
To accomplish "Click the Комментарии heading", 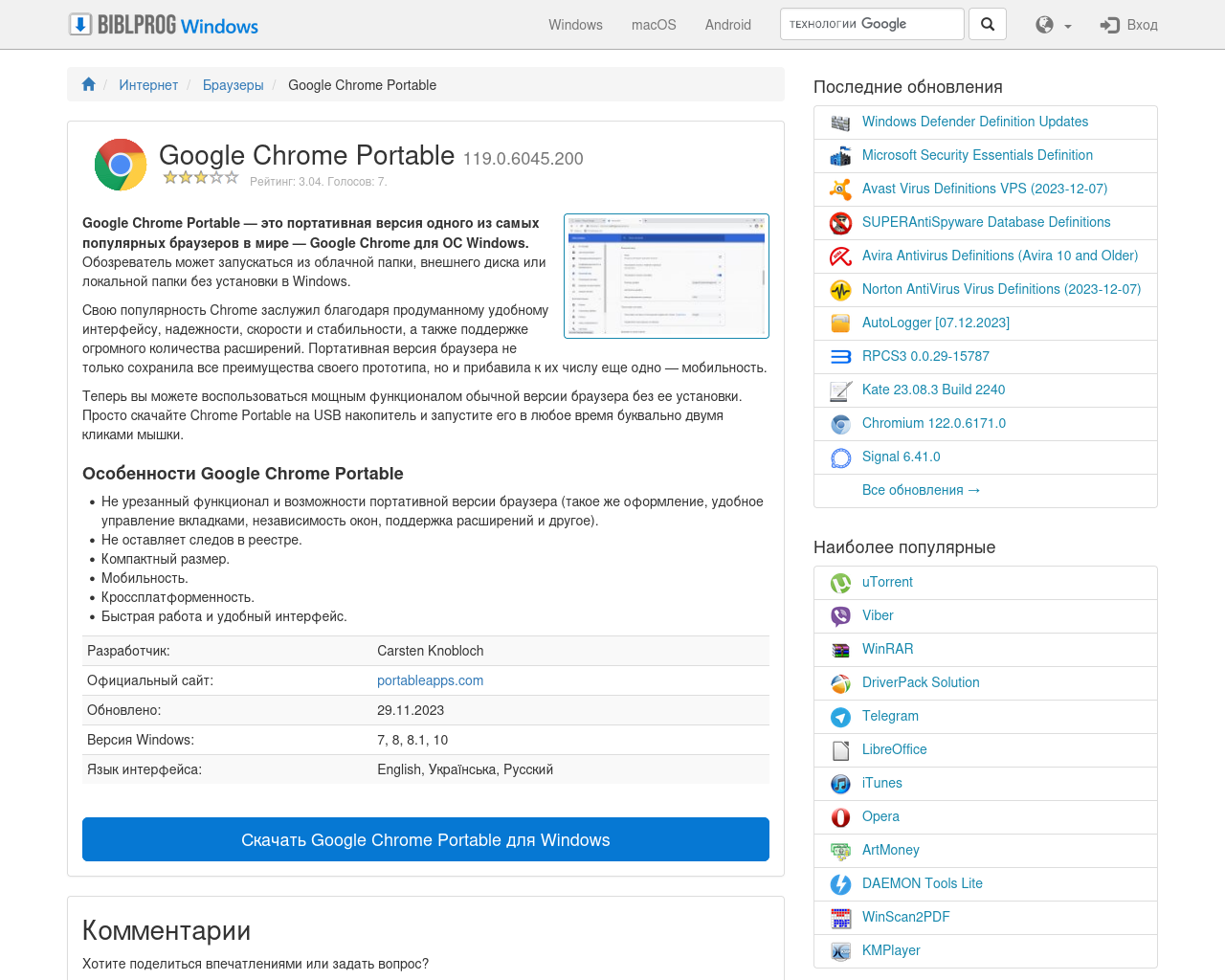I will click(x=167, y=930).
